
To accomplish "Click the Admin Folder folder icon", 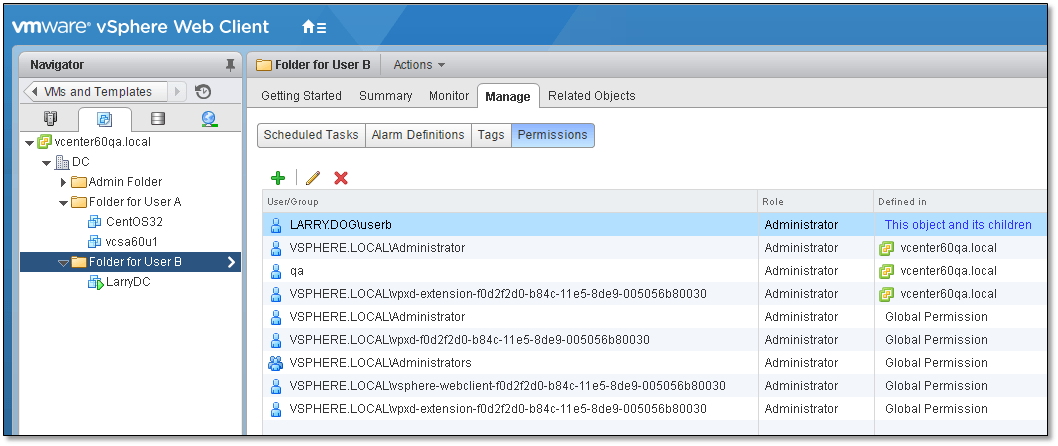I will pos(79,182).
